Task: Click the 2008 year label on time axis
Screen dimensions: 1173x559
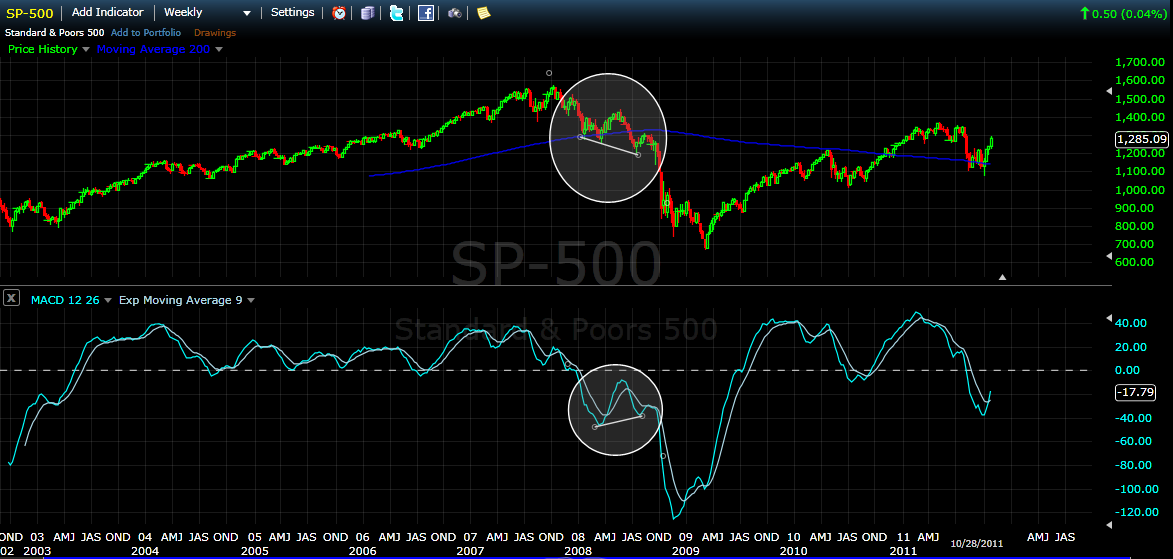Action: (578, 551)
